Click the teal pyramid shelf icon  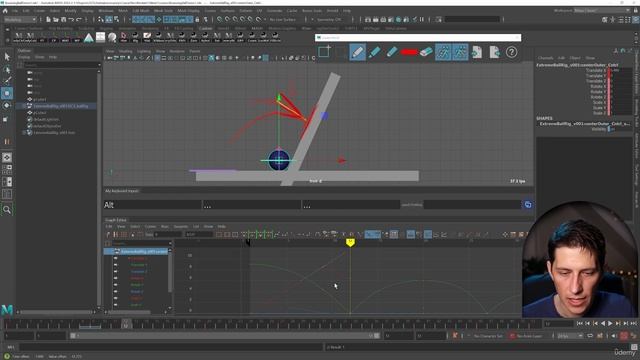click(89, 38)
